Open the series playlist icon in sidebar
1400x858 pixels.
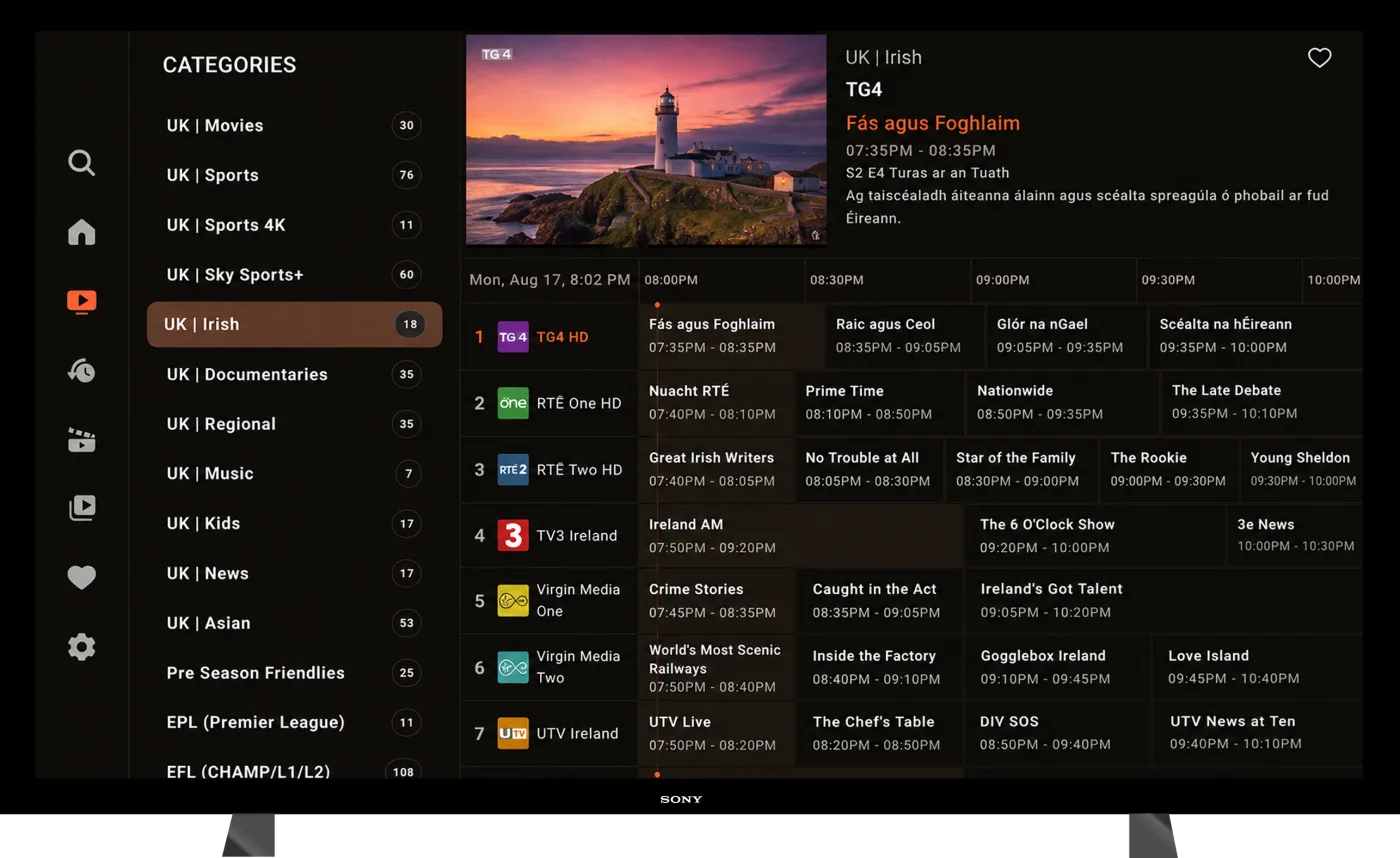click(82, 509)
